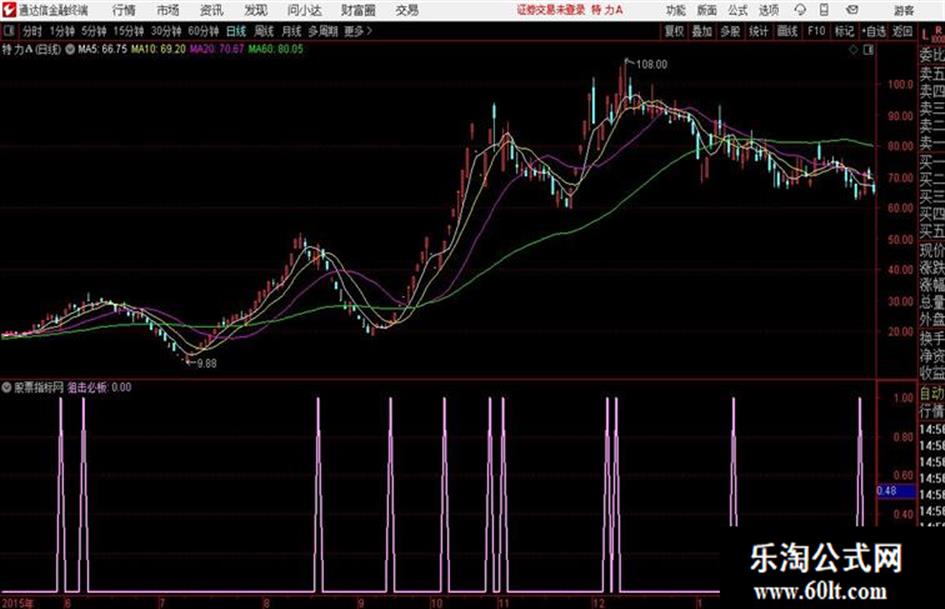Click the 叠加 overlay toolbar button
Image resolution: width=945 pixels, height=609 pixels.
[702, 31]
